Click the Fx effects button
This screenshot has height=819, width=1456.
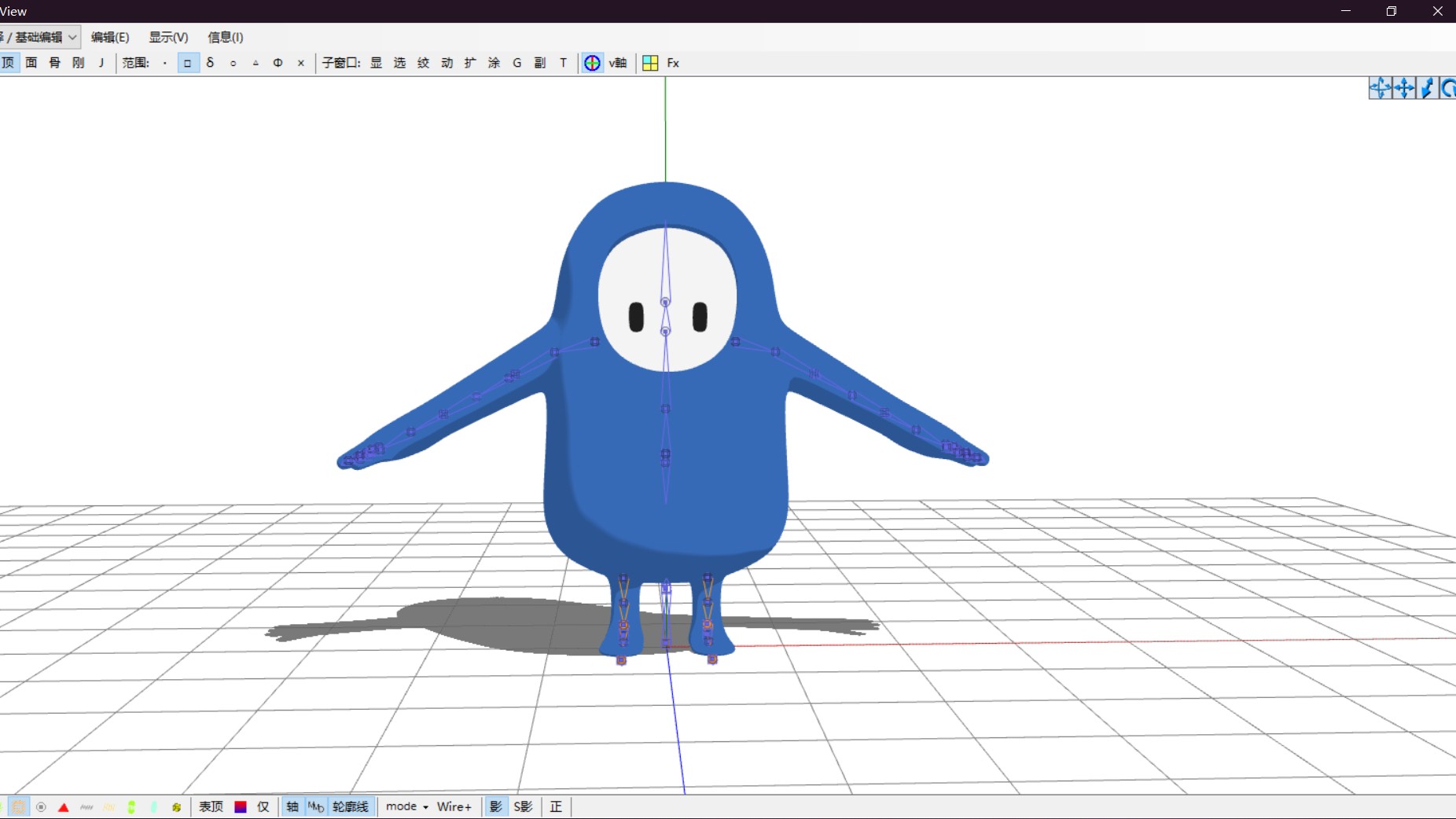[x=673, y=63]
